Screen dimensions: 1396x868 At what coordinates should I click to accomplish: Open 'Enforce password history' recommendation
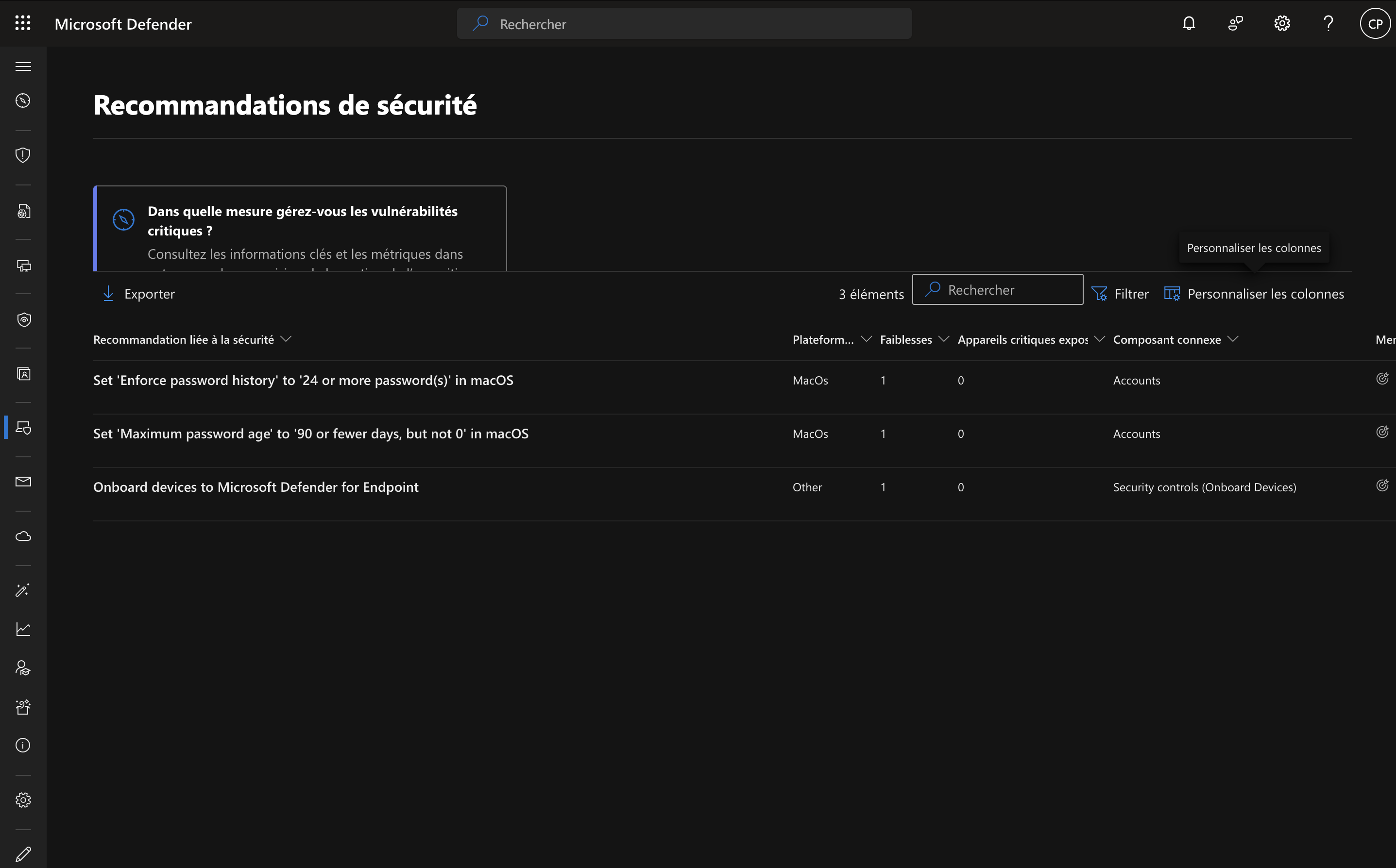[303, 380]
